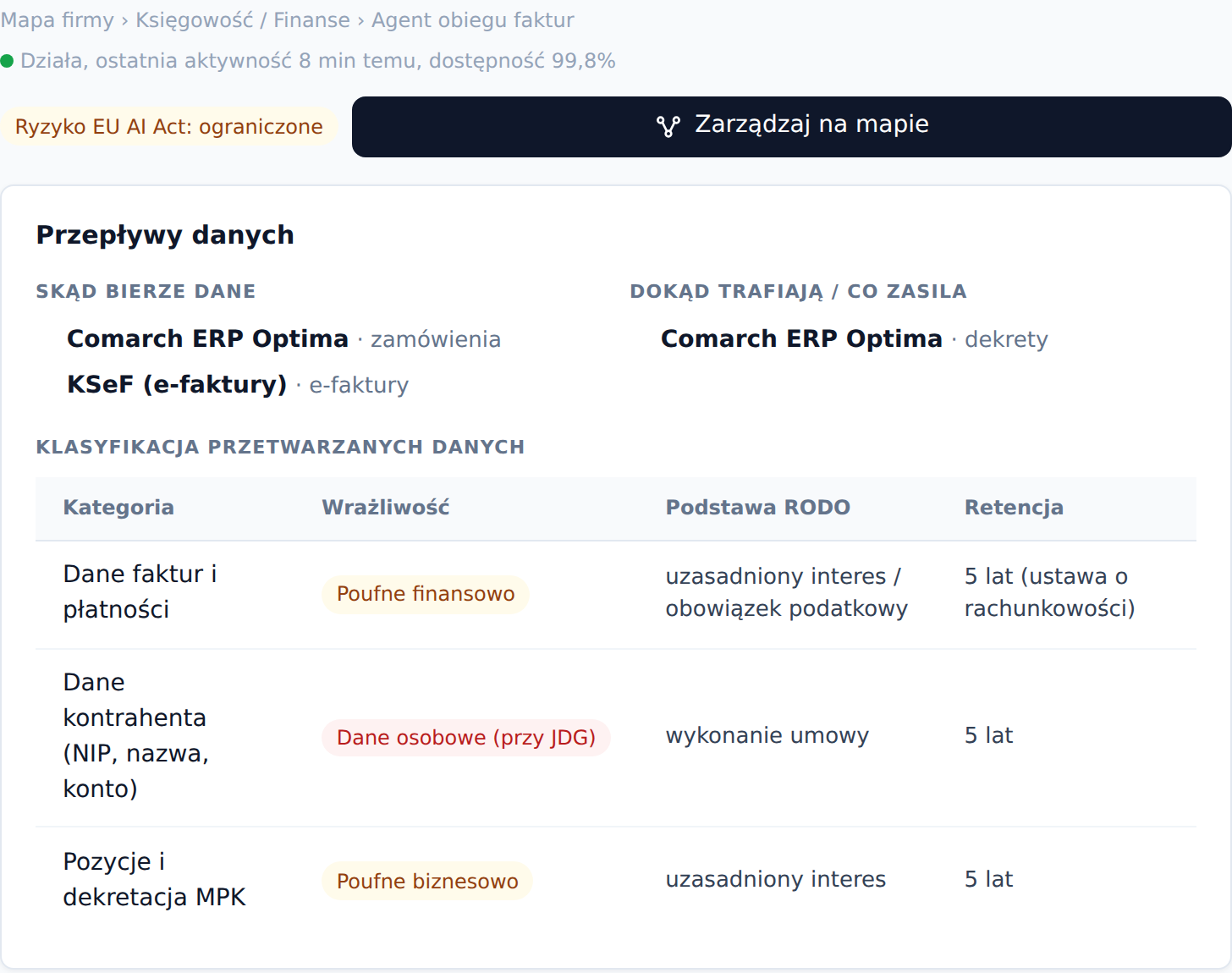Select 'Agent obiegu faktur' breadcrumb item
Screen dimensions: 1232x973
(x=473, y=20)
